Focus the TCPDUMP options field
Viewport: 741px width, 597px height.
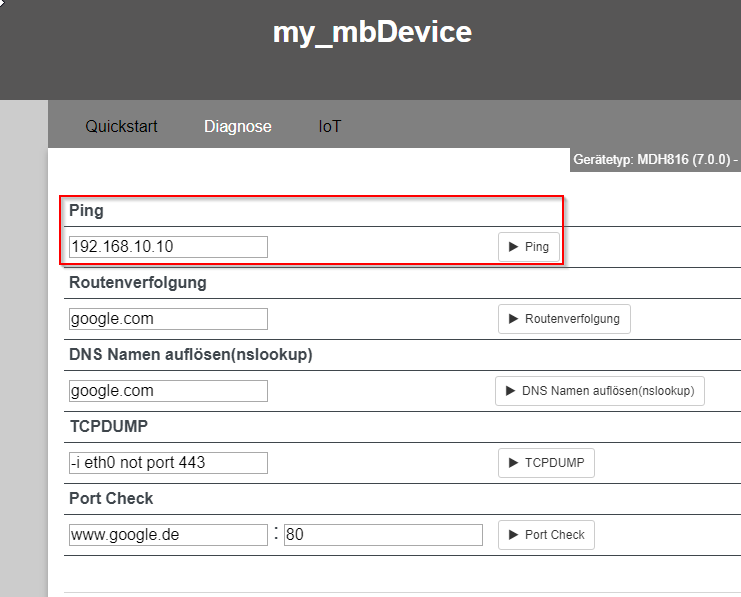168,463
